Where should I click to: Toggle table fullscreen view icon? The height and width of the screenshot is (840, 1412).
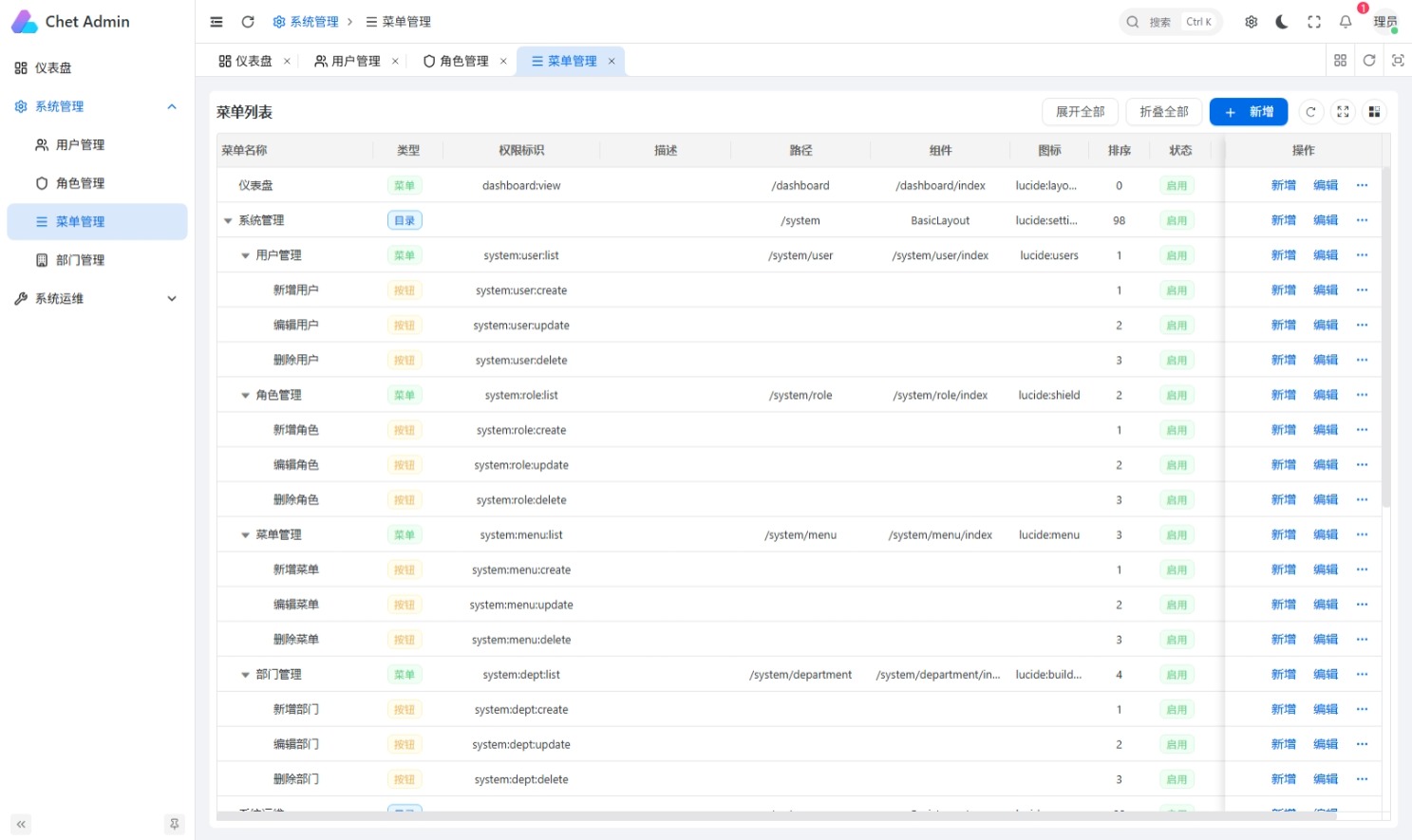(x=1343, y=112)
